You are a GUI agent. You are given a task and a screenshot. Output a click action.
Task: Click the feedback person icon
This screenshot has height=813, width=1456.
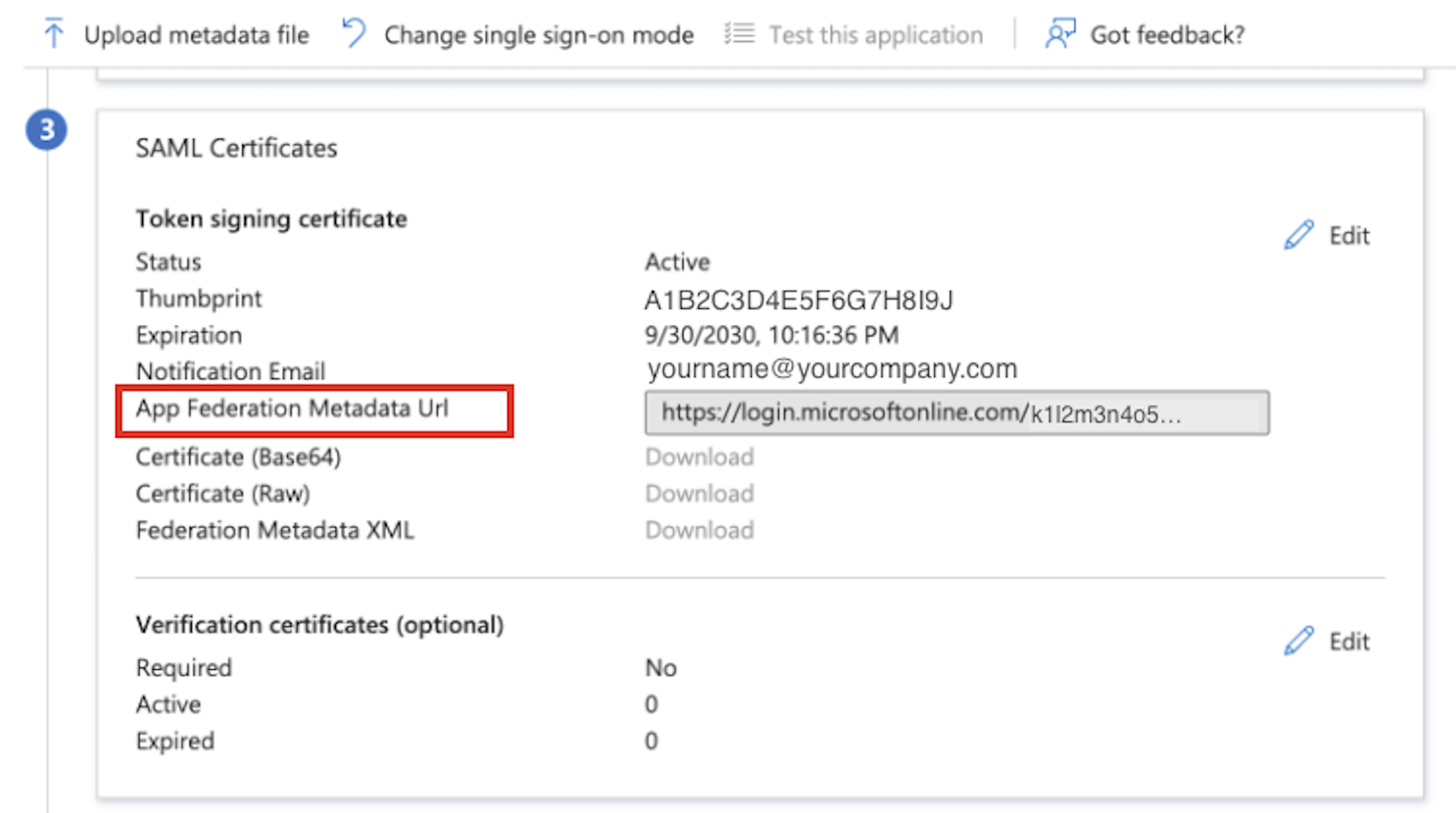point(1060,33)
